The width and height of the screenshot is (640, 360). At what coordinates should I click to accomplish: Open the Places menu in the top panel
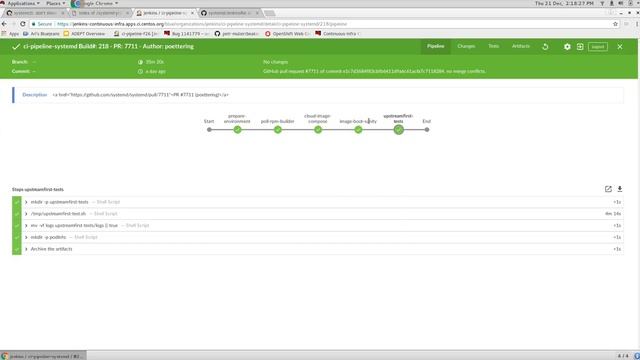click(x=55, y=3)
